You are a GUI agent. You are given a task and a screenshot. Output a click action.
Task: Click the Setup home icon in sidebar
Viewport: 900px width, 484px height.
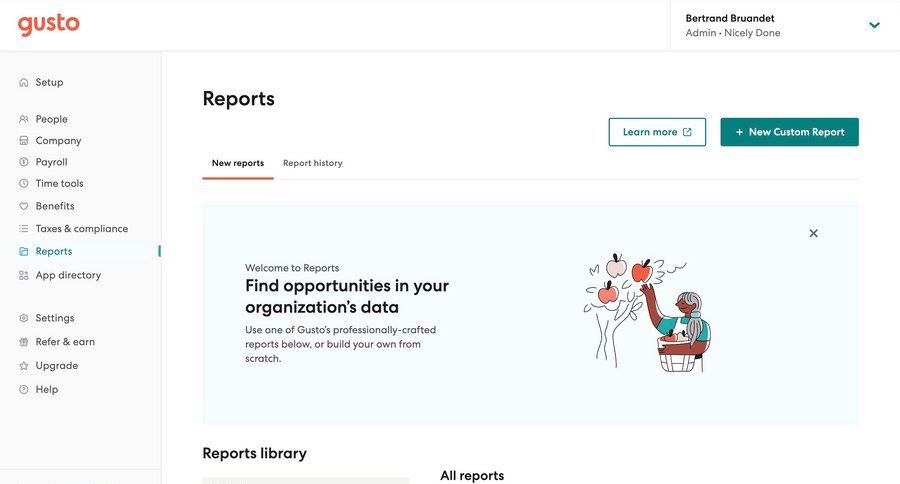click(24, 83)
